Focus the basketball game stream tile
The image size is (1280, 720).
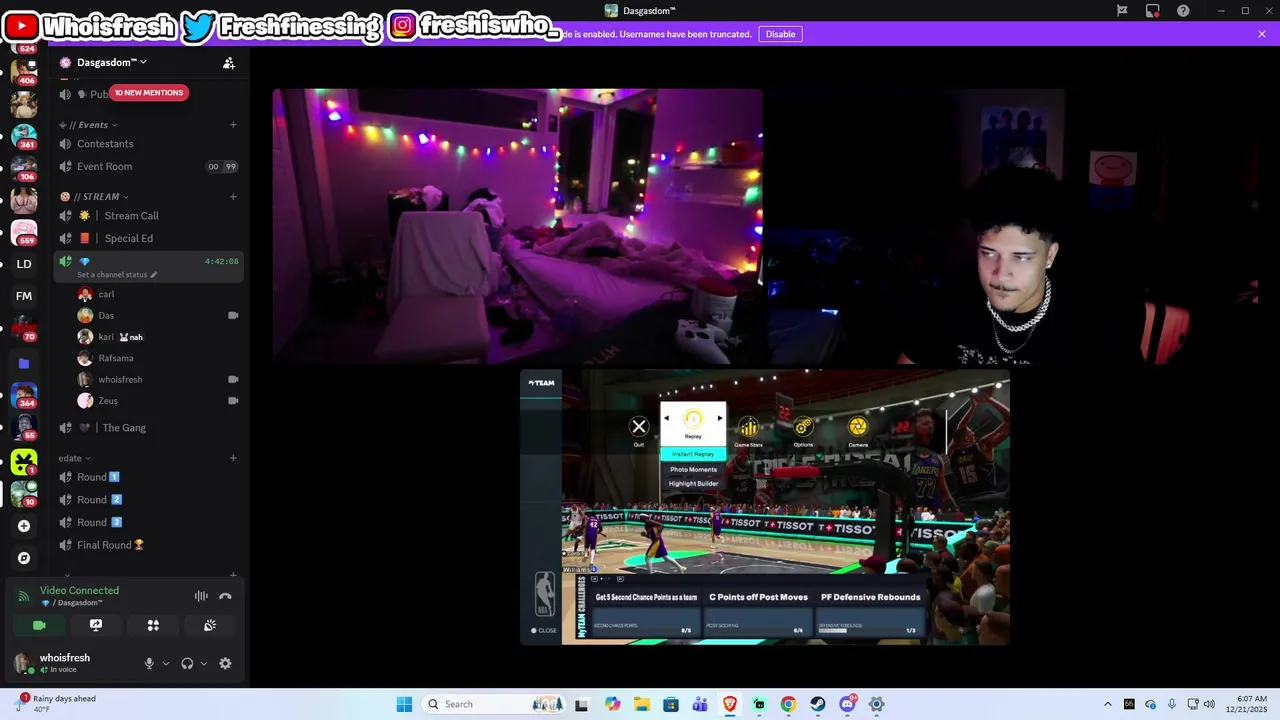(765, 507)
